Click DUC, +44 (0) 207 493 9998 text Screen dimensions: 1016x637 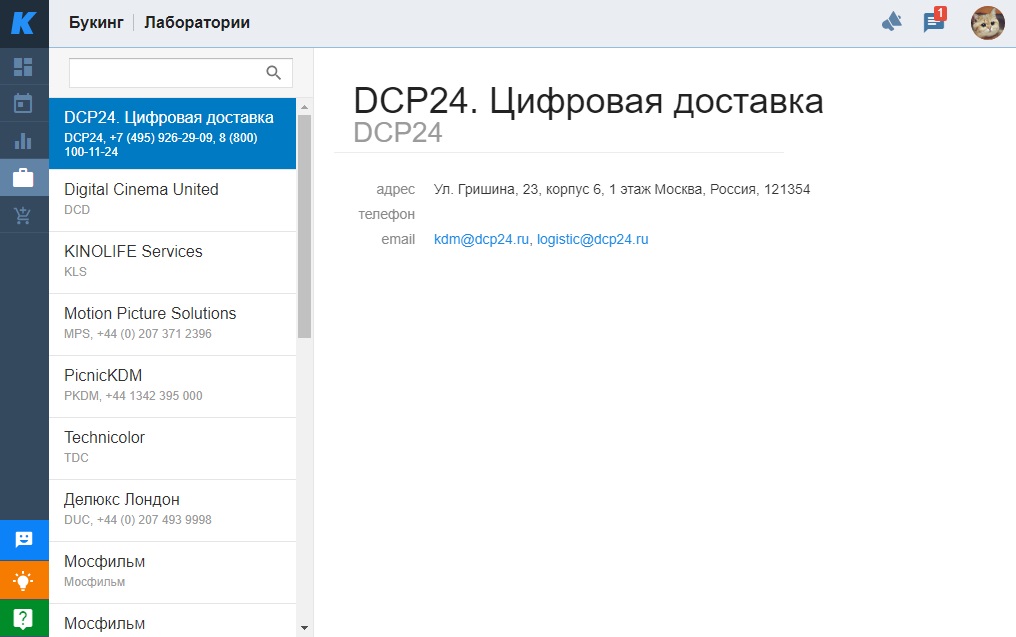pos(138,520)
